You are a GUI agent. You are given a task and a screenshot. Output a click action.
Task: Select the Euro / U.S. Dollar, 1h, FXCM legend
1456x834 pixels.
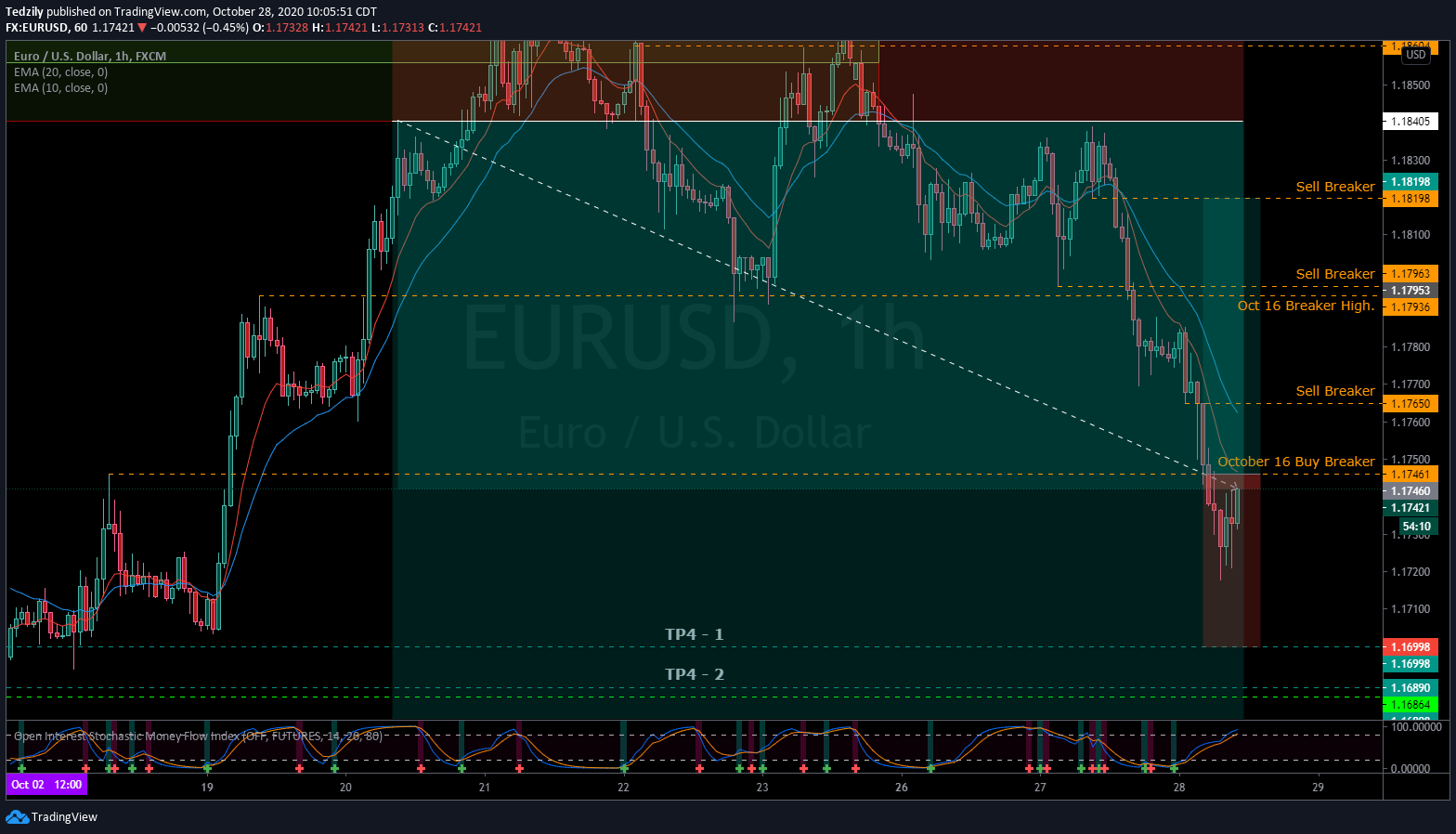90,56
